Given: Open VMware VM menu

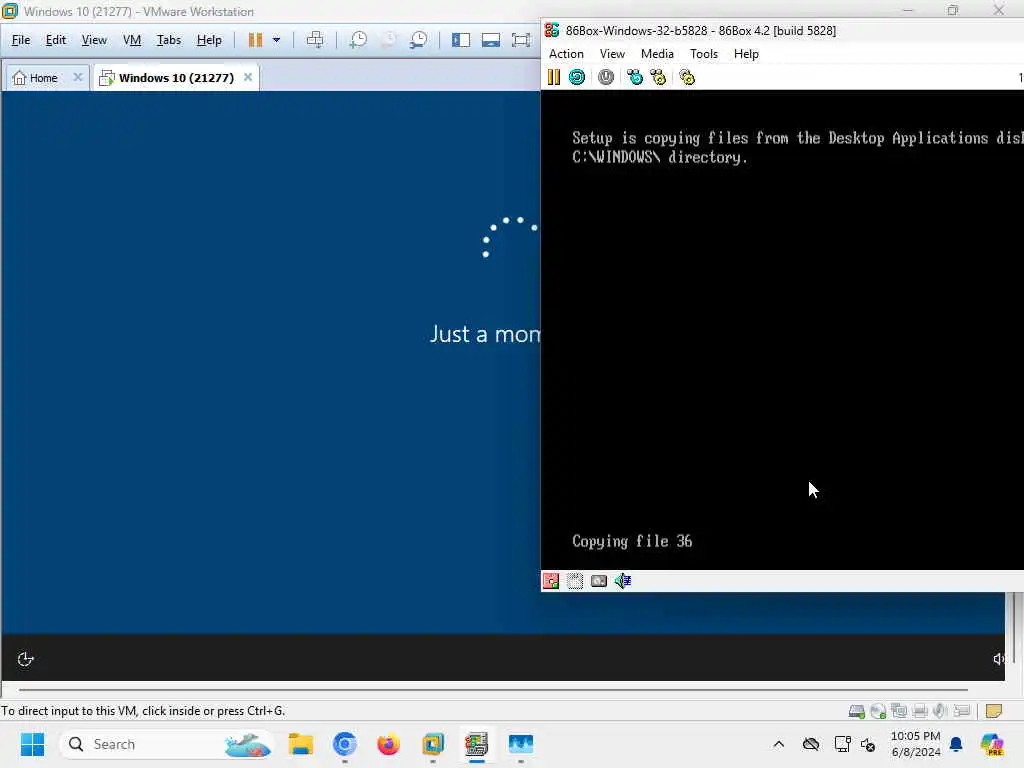Looking at the screenshot, I should click(132, 40).
